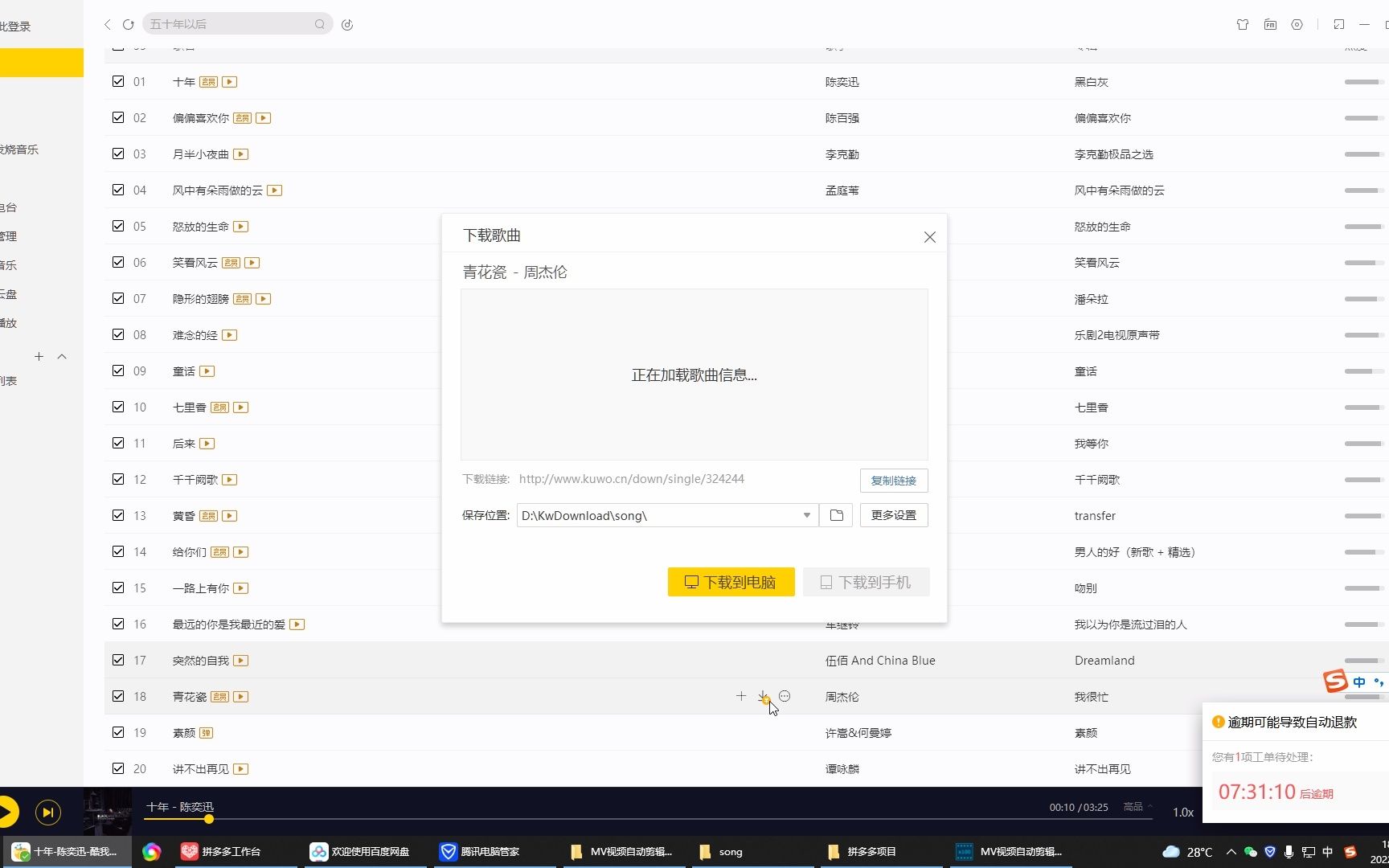Open album Dreamland link

click(1104, 661)
